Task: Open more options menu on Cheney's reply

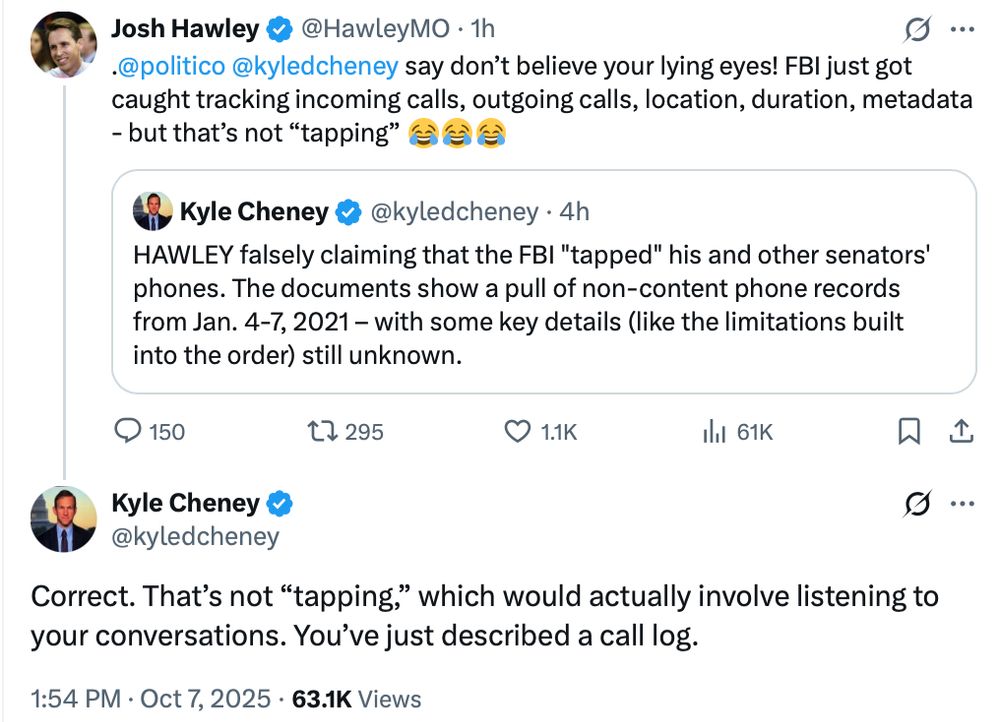Action: (x=961, y=504)
